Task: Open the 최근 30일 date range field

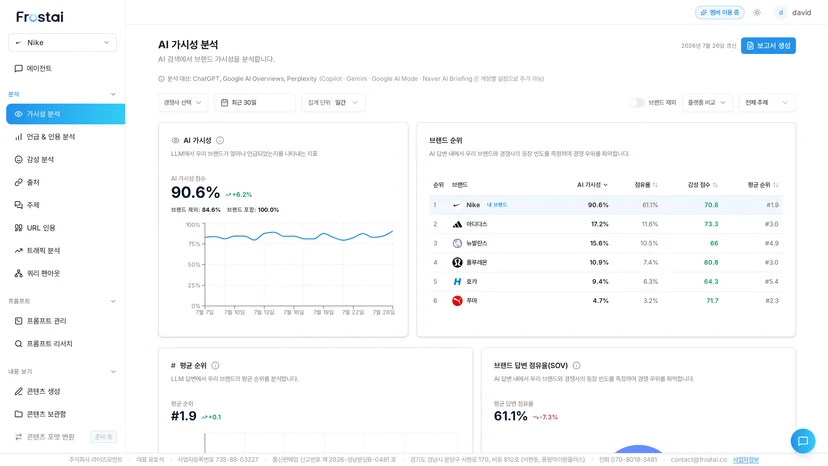Action: click(255, 102)
